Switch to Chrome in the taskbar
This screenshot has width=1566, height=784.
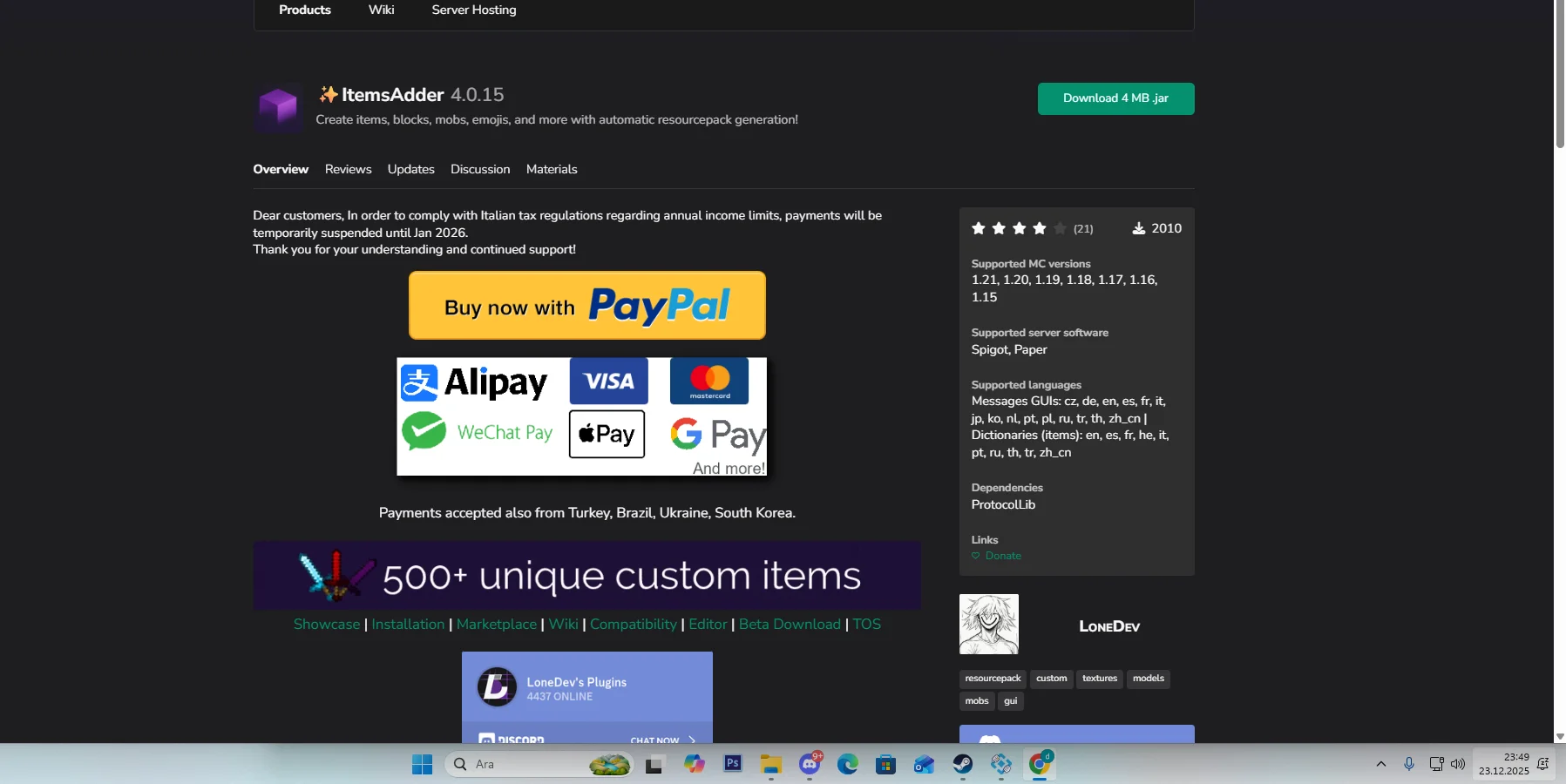click(1040, 764)
